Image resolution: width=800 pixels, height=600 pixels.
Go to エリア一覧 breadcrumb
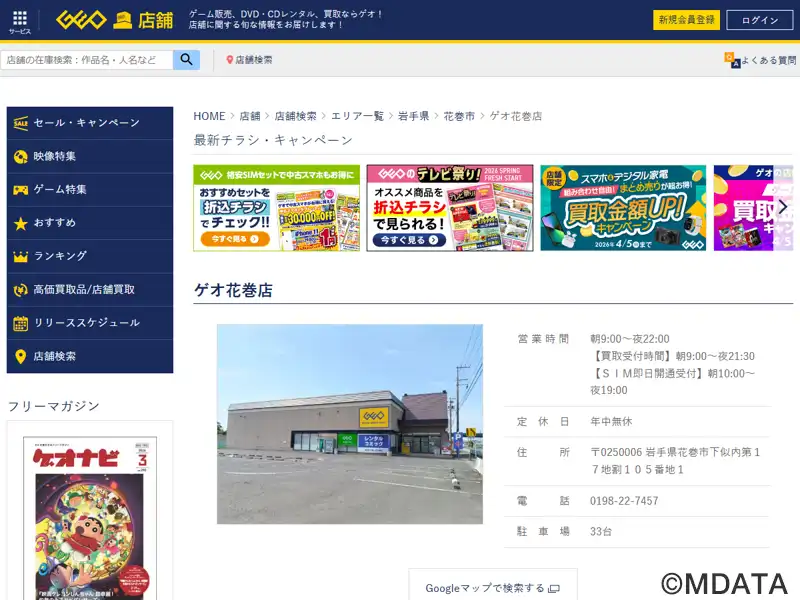(357, 116)
